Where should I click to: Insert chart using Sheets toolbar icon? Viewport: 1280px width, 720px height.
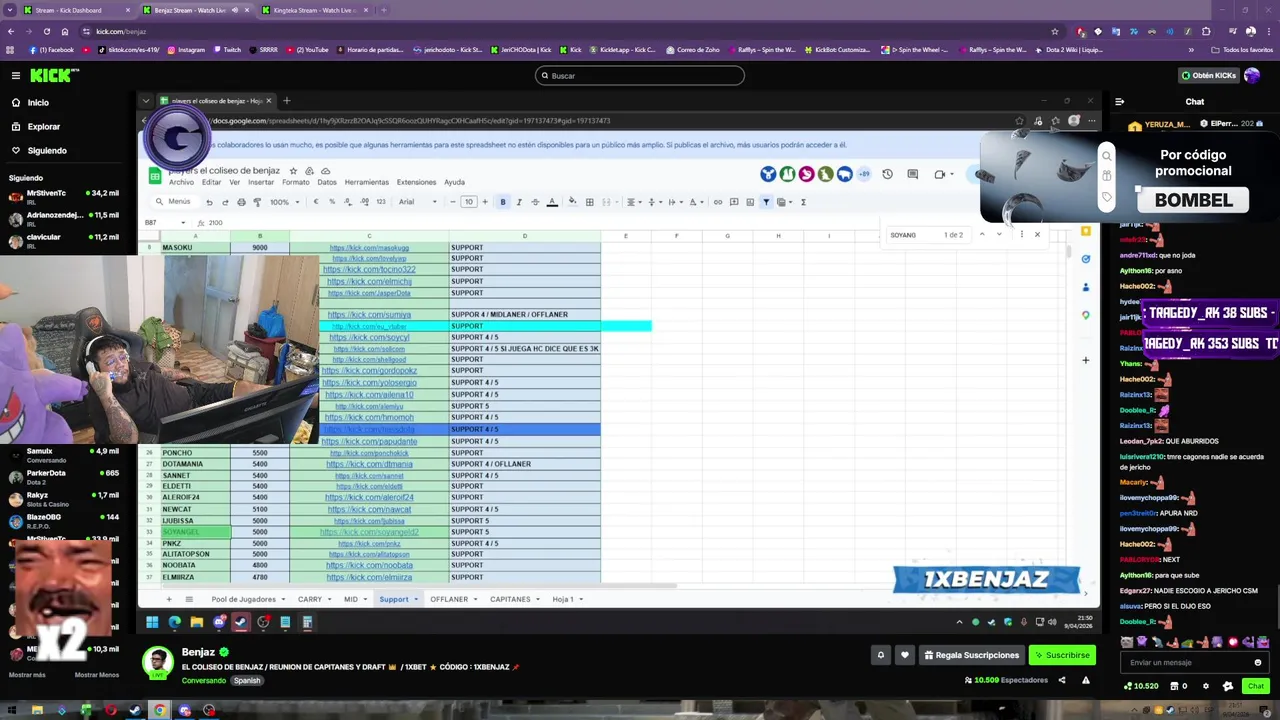pyautogui.click(x=750, y=202)
